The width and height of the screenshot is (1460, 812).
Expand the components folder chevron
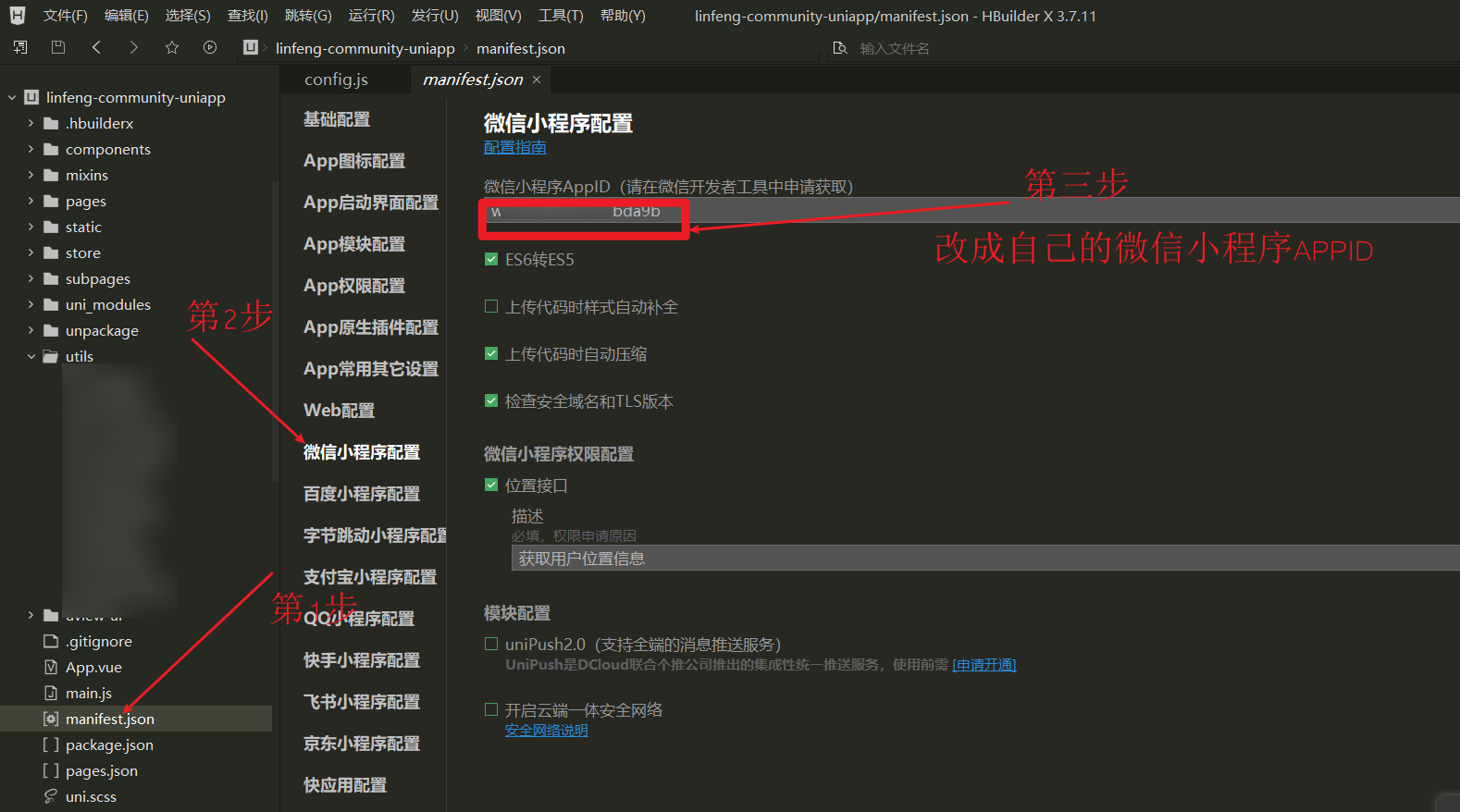click(x=31, y=149)
